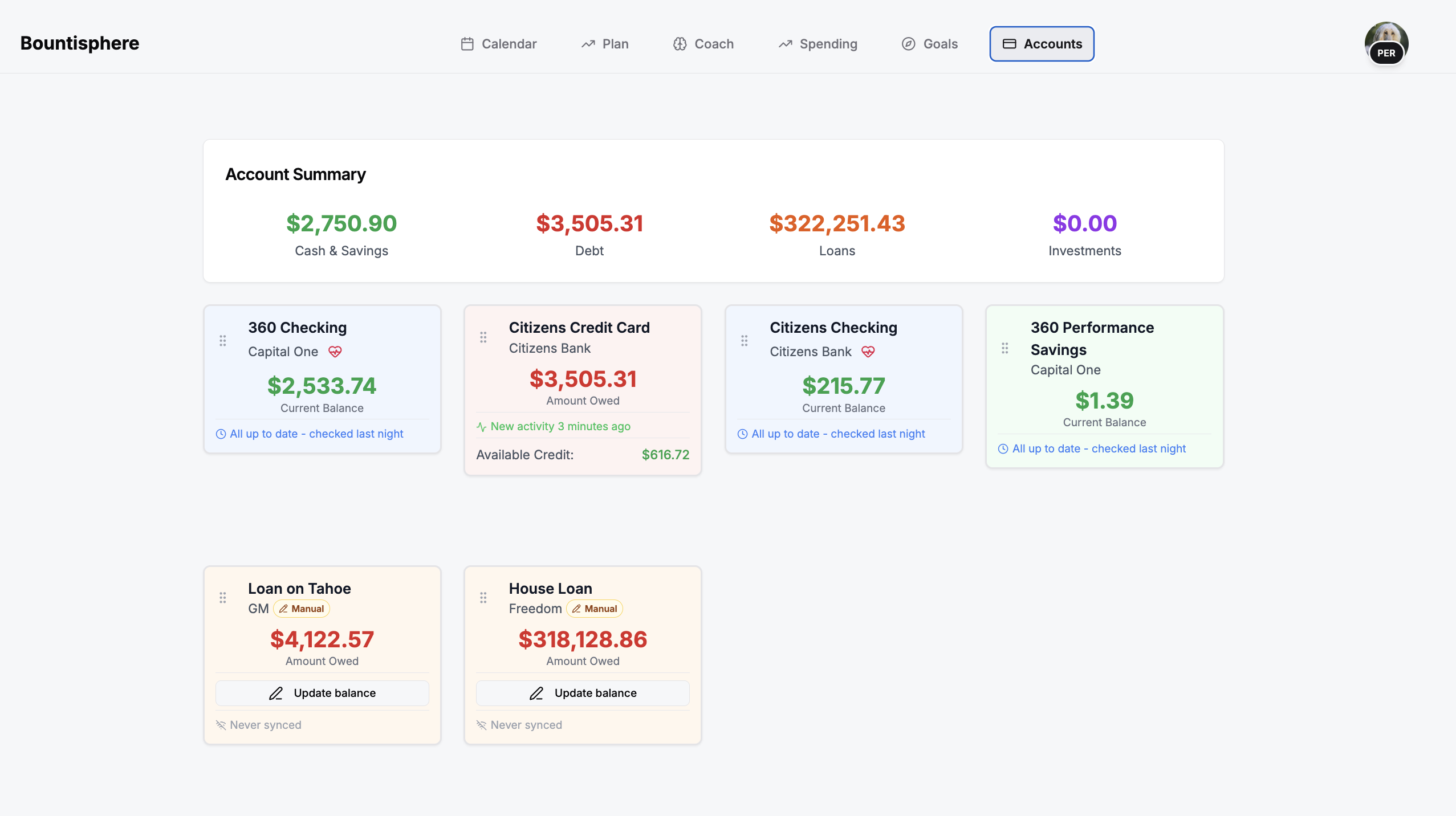The image size is (1456, 816).
Task: Click the Bountisphere logo
Action: click(x=80, y=43)
